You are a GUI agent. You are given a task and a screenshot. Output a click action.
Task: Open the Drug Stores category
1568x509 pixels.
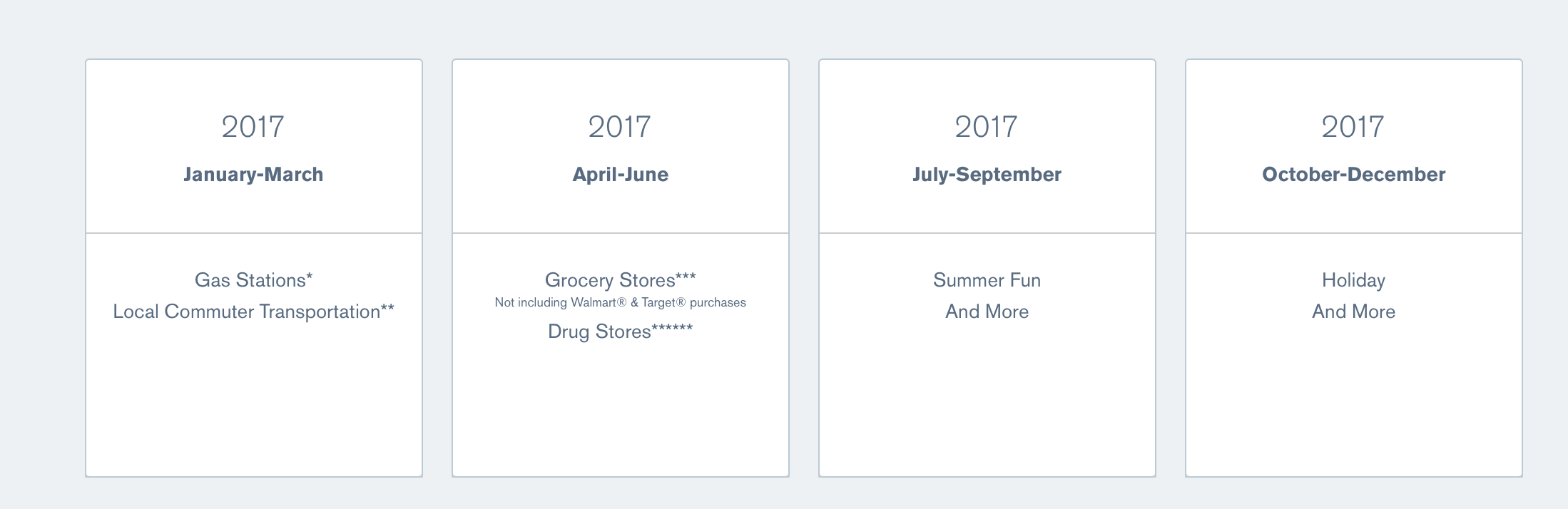(x=620, y=331)
